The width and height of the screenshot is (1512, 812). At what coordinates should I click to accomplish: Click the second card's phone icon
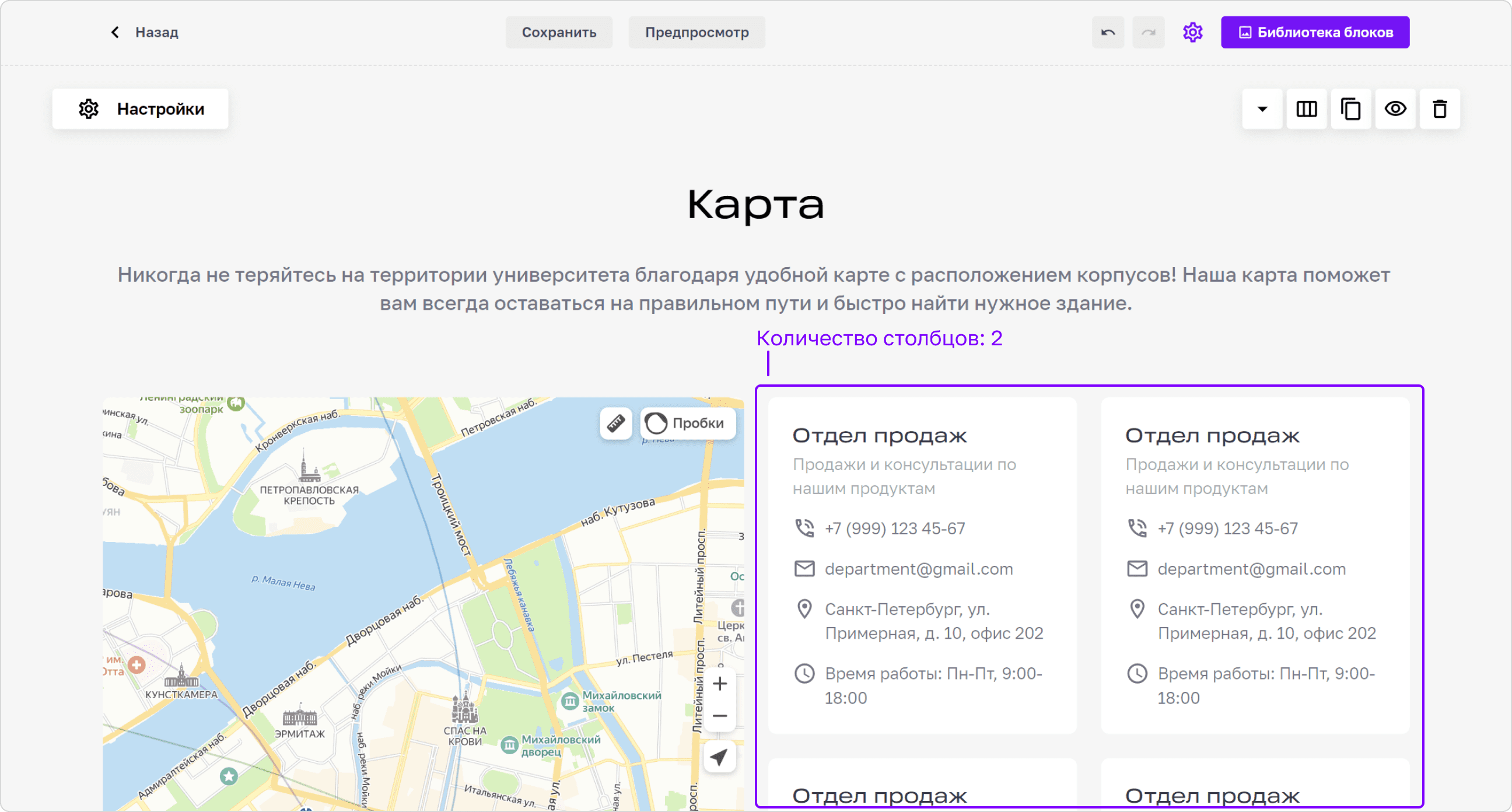click(1137, 528)
